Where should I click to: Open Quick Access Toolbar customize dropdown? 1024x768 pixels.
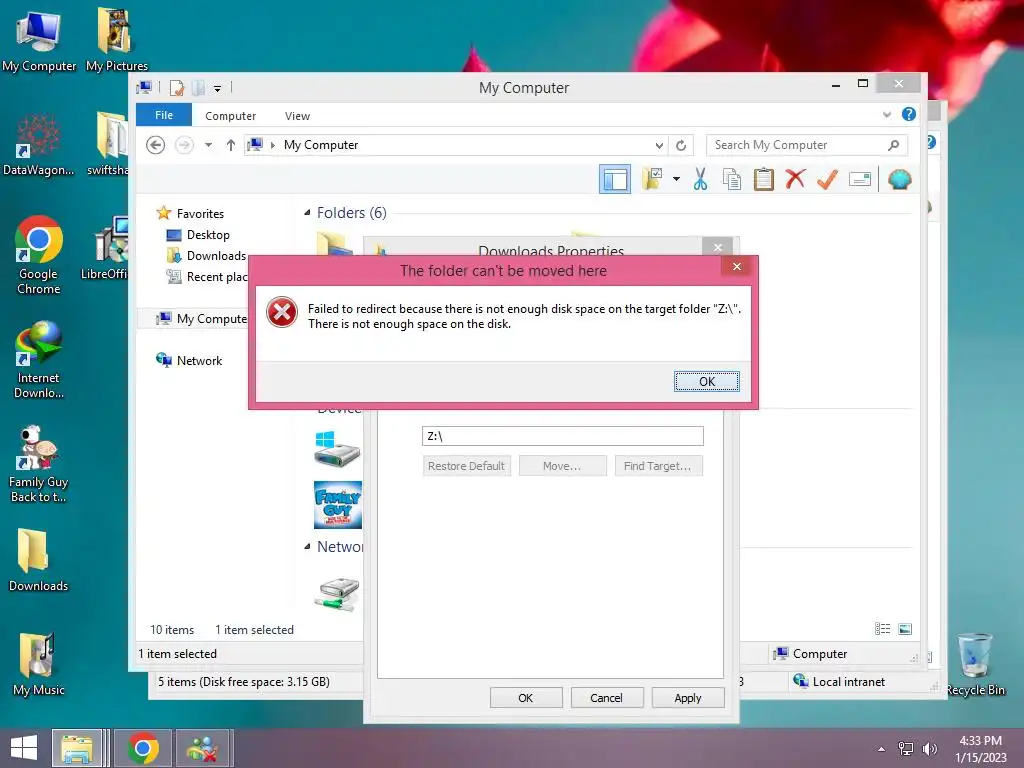(217, 88)
